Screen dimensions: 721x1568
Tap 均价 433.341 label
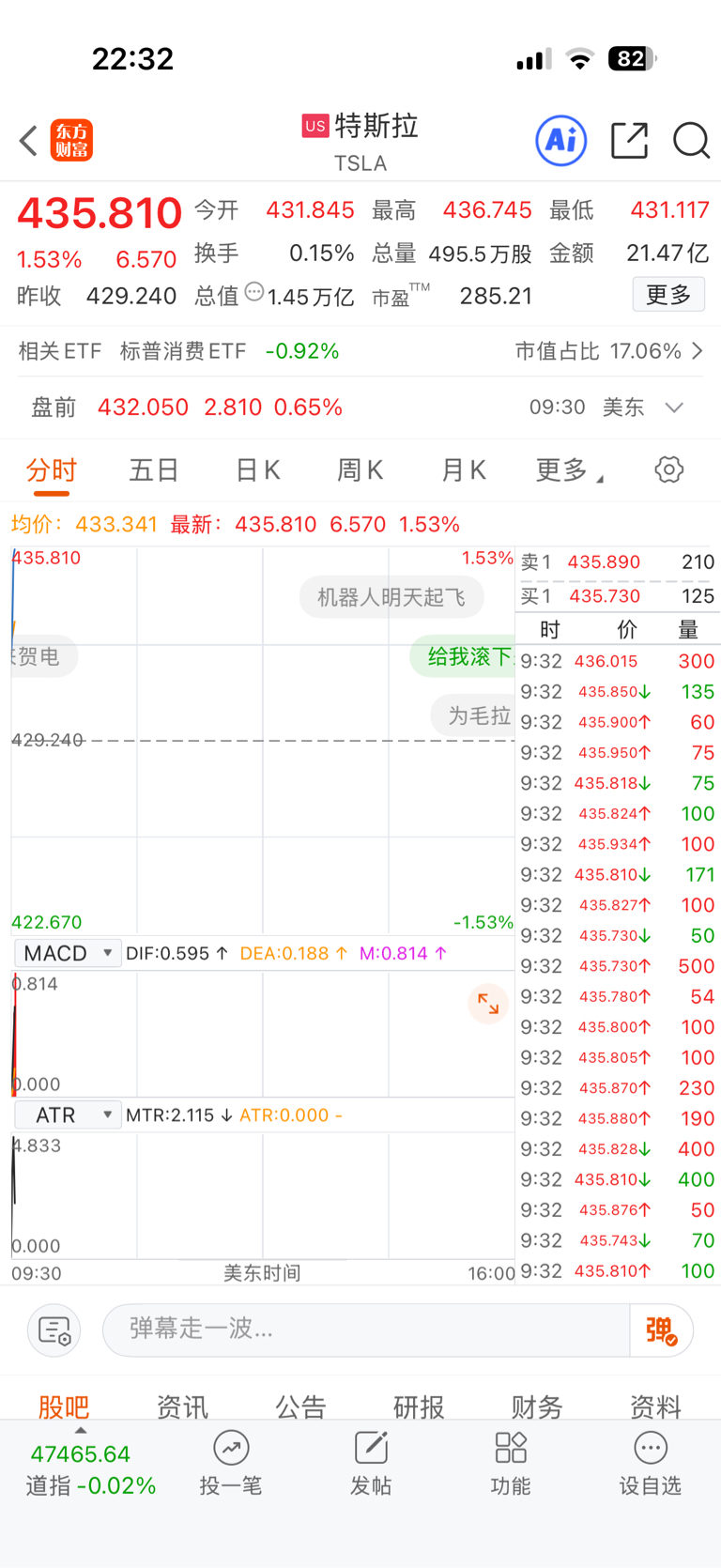click(x=84, y=524)
